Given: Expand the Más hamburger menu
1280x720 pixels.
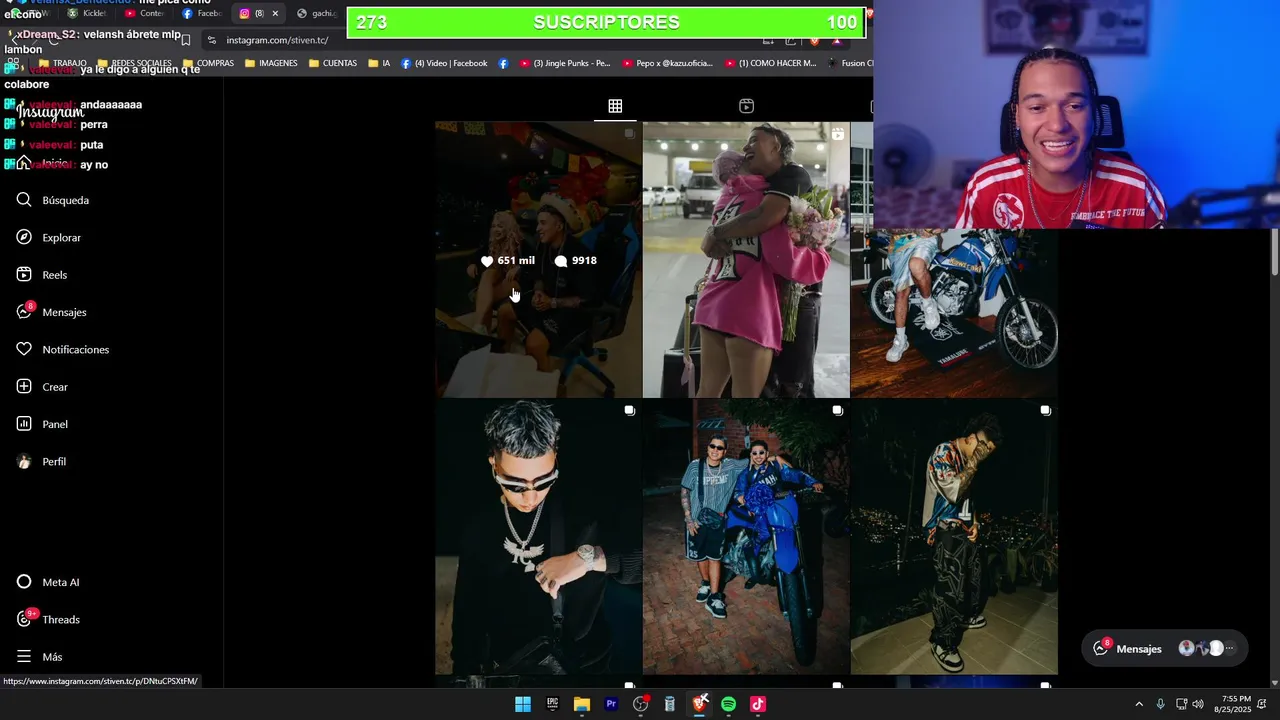Looking at the screenshot, I should pos(25,657).
